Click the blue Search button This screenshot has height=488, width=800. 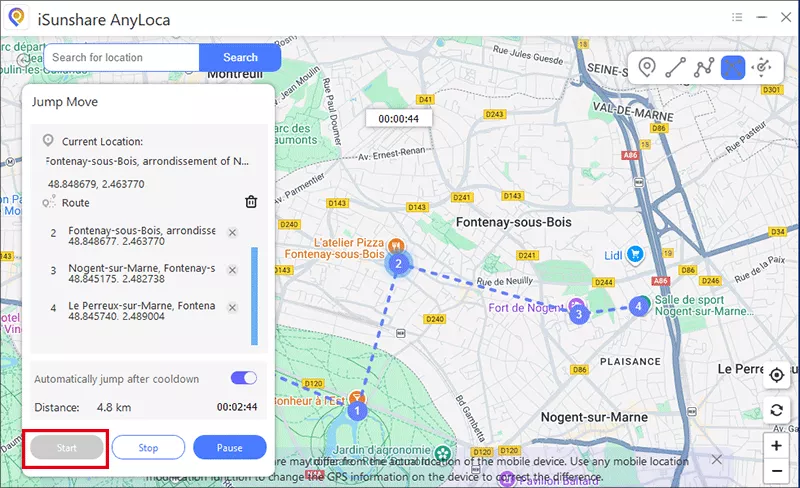[240, 58]
